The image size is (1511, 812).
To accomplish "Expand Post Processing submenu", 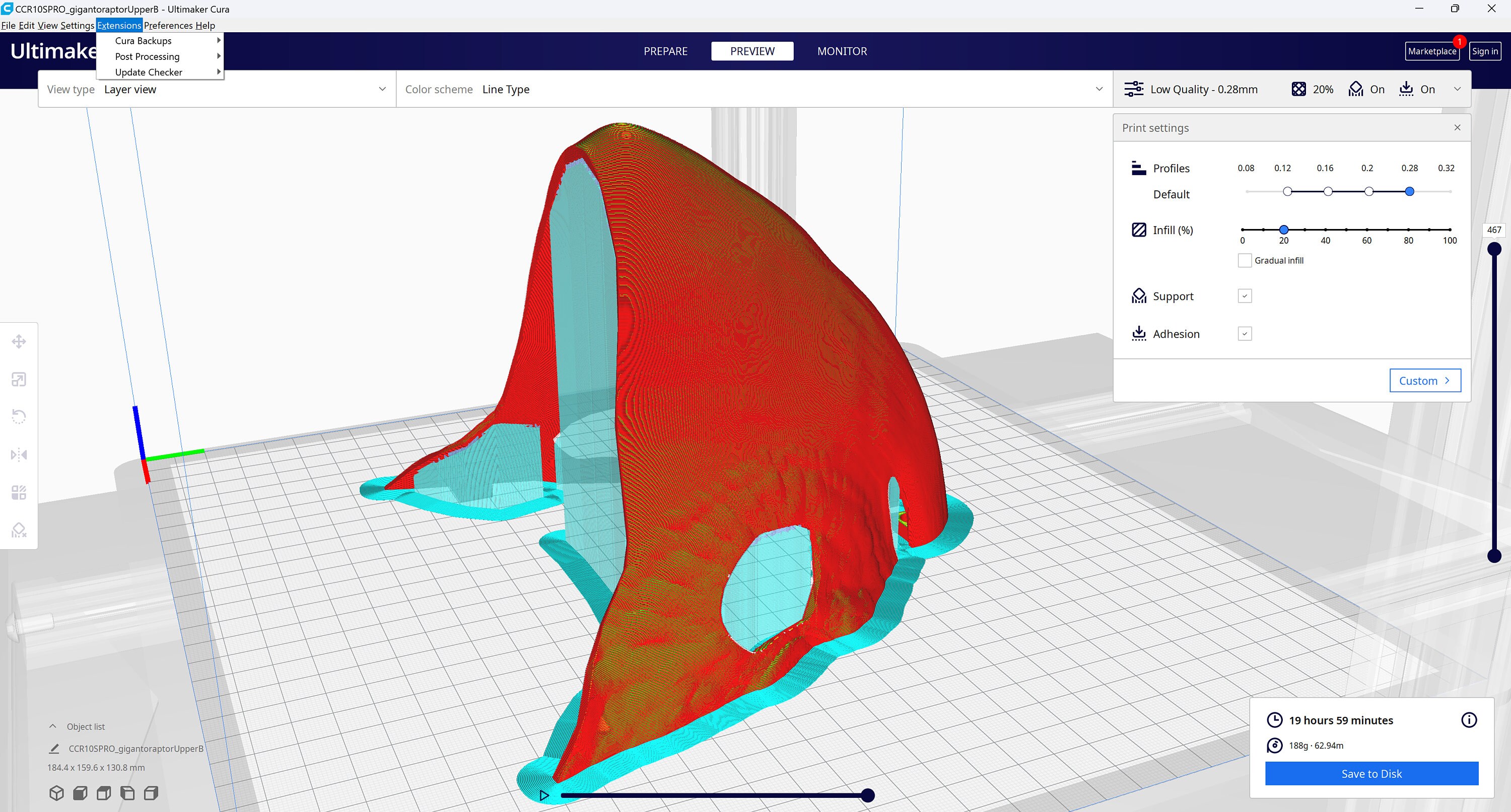I will (x=160, y=56).
